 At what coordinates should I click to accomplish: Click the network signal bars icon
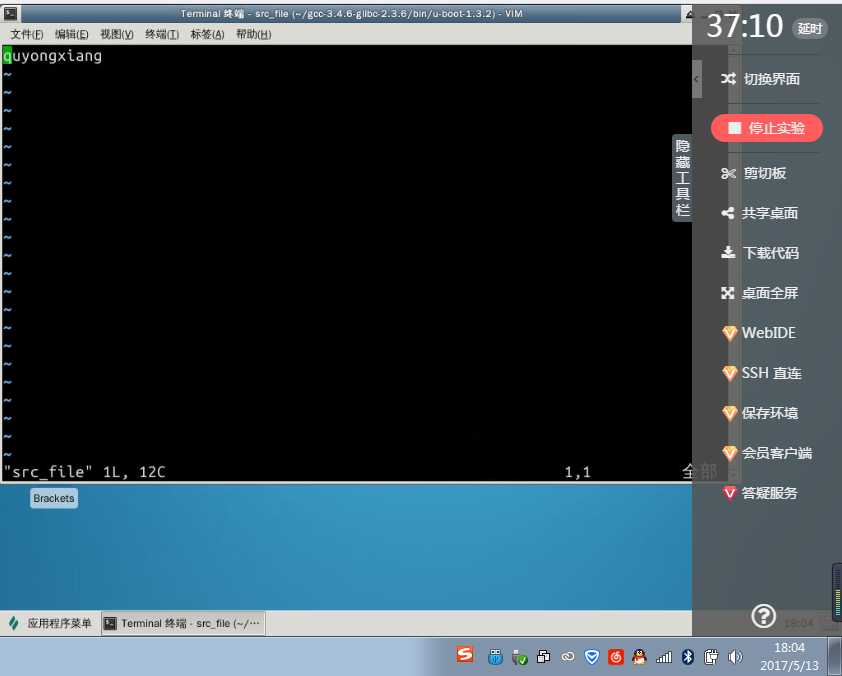[664, 656]
